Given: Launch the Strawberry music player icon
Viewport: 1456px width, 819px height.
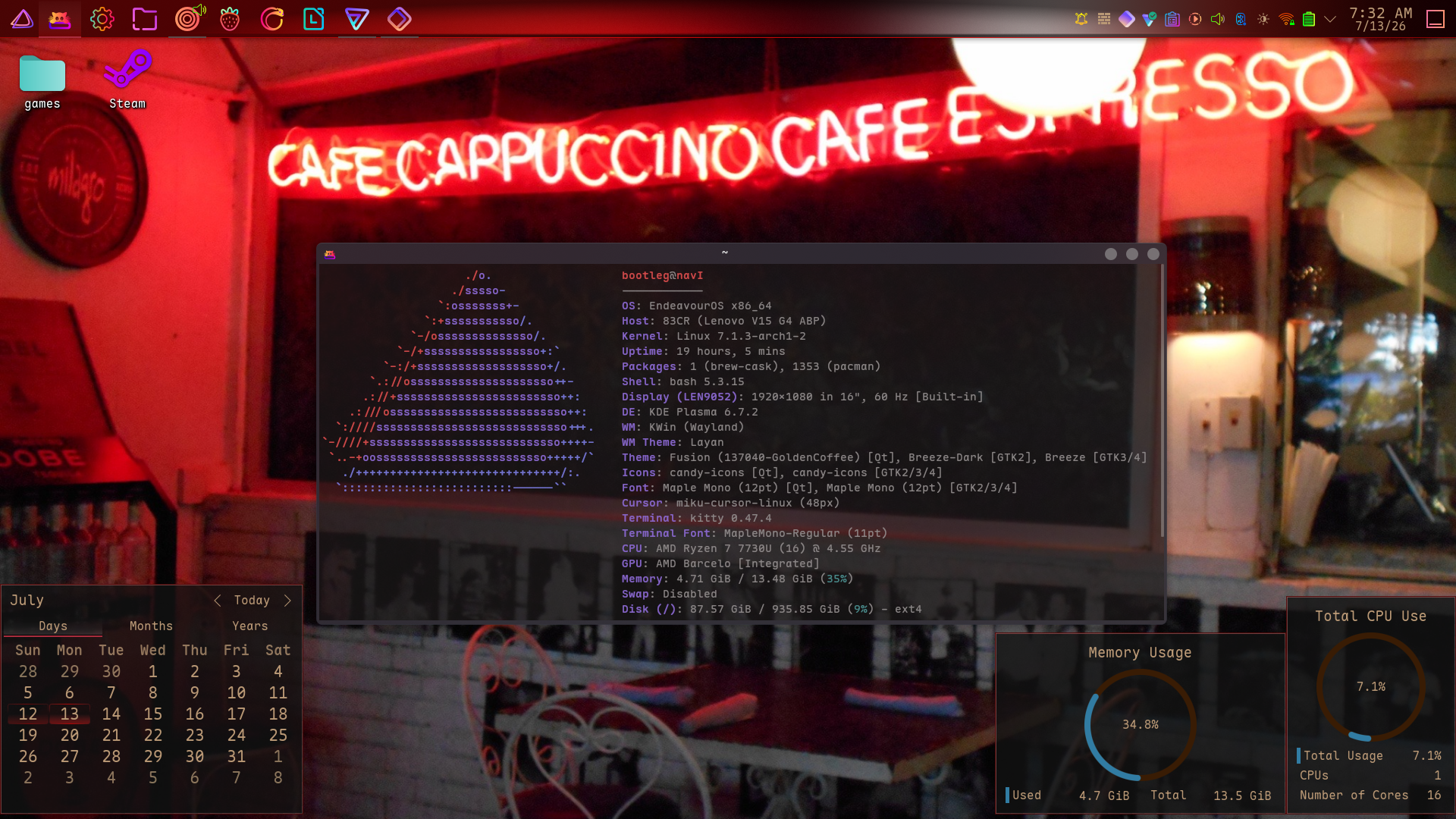Looking at the screenshot, I should tap(230, 19).
